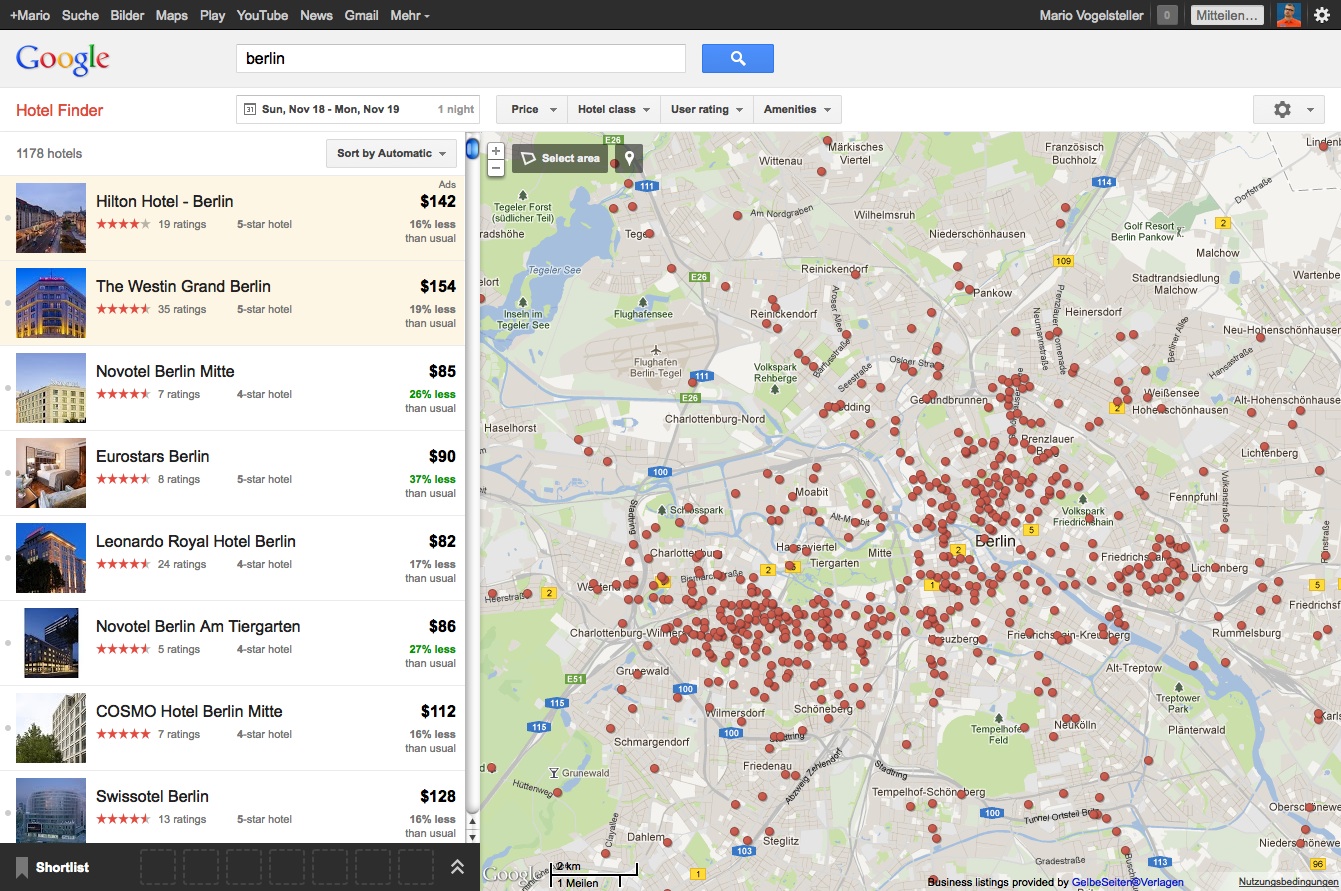Click the search field containing berlin
Image resolution: width=1341 pixels, height=891 pixels.
[461, 58]
